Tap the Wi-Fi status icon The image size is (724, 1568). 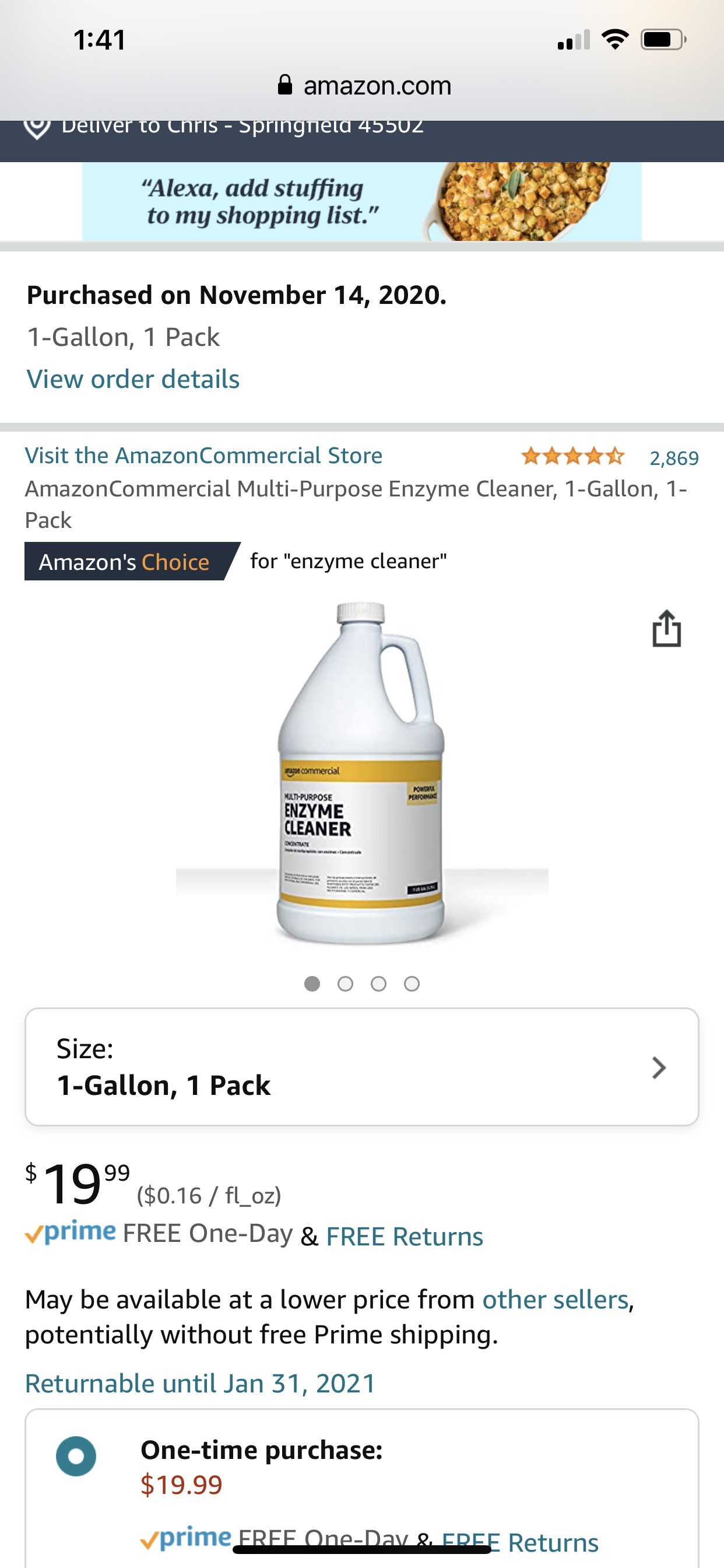[x=614, y=40]
